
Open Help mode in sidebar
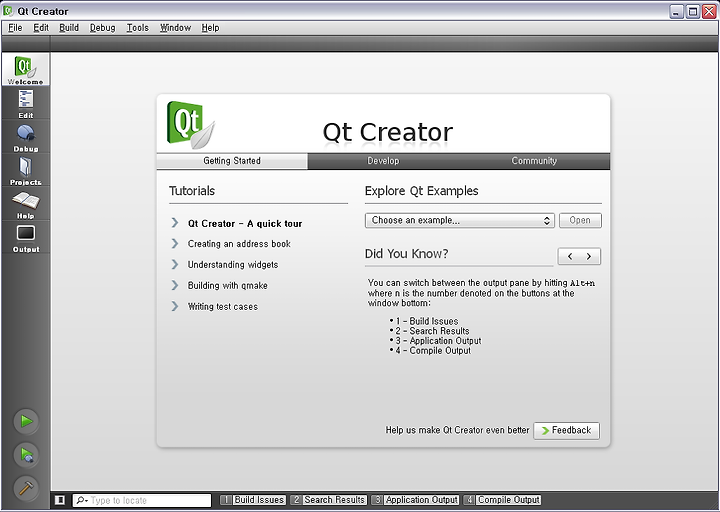point(25,204)
